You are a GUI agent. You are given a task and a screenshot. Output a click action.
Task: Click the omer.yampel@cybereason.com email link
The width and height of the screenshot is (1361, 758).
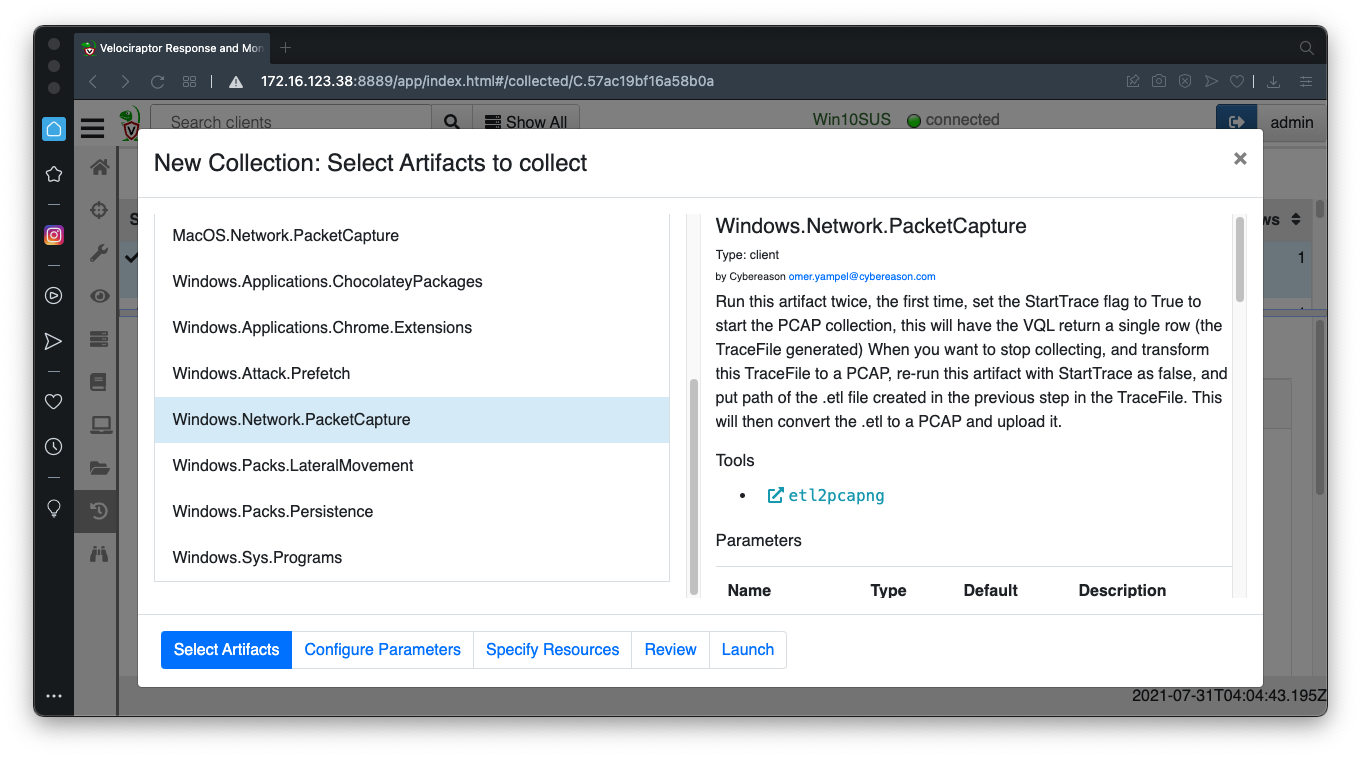(861, 276)
